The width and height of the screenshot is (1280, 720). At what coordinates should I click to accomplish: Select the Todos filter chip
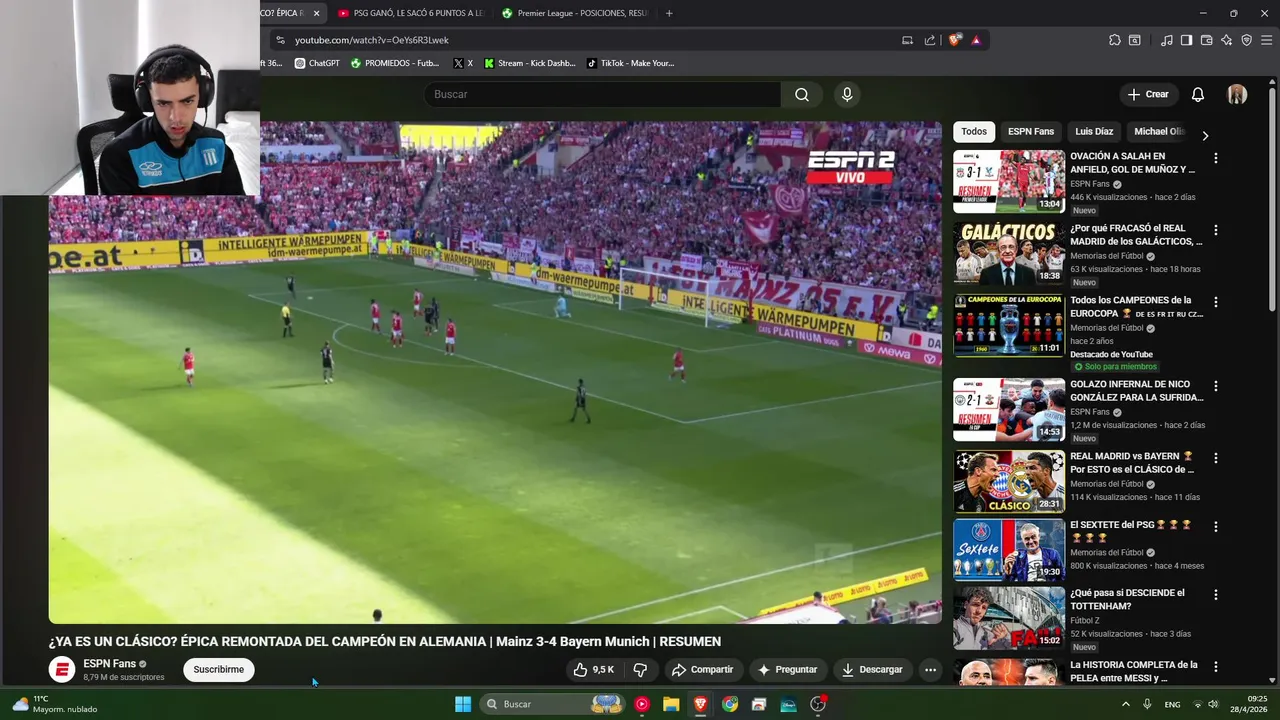(974, 132)
